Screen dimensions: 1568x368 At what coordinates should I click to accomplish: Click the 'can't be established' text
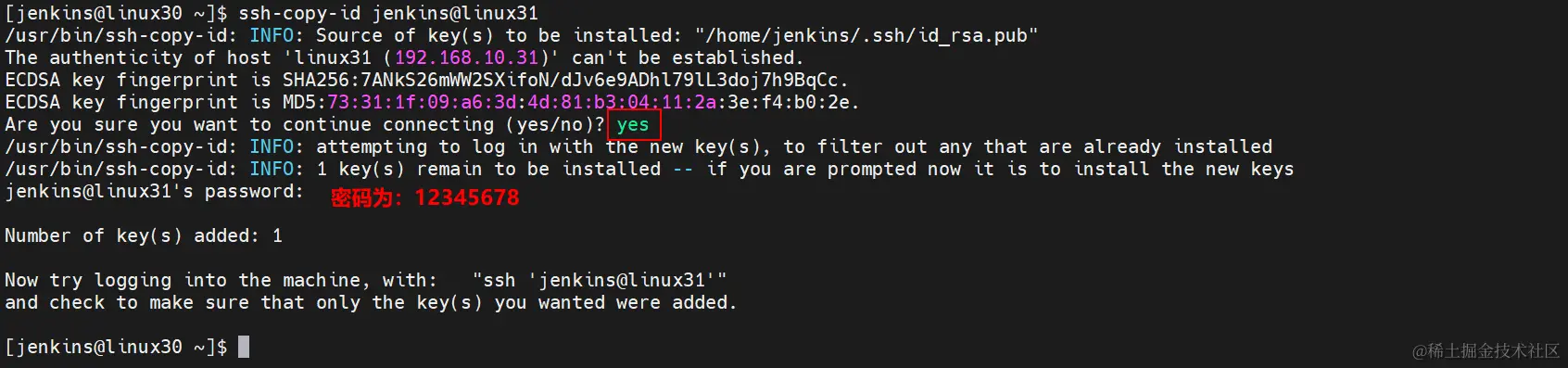[x=687, y=57]
